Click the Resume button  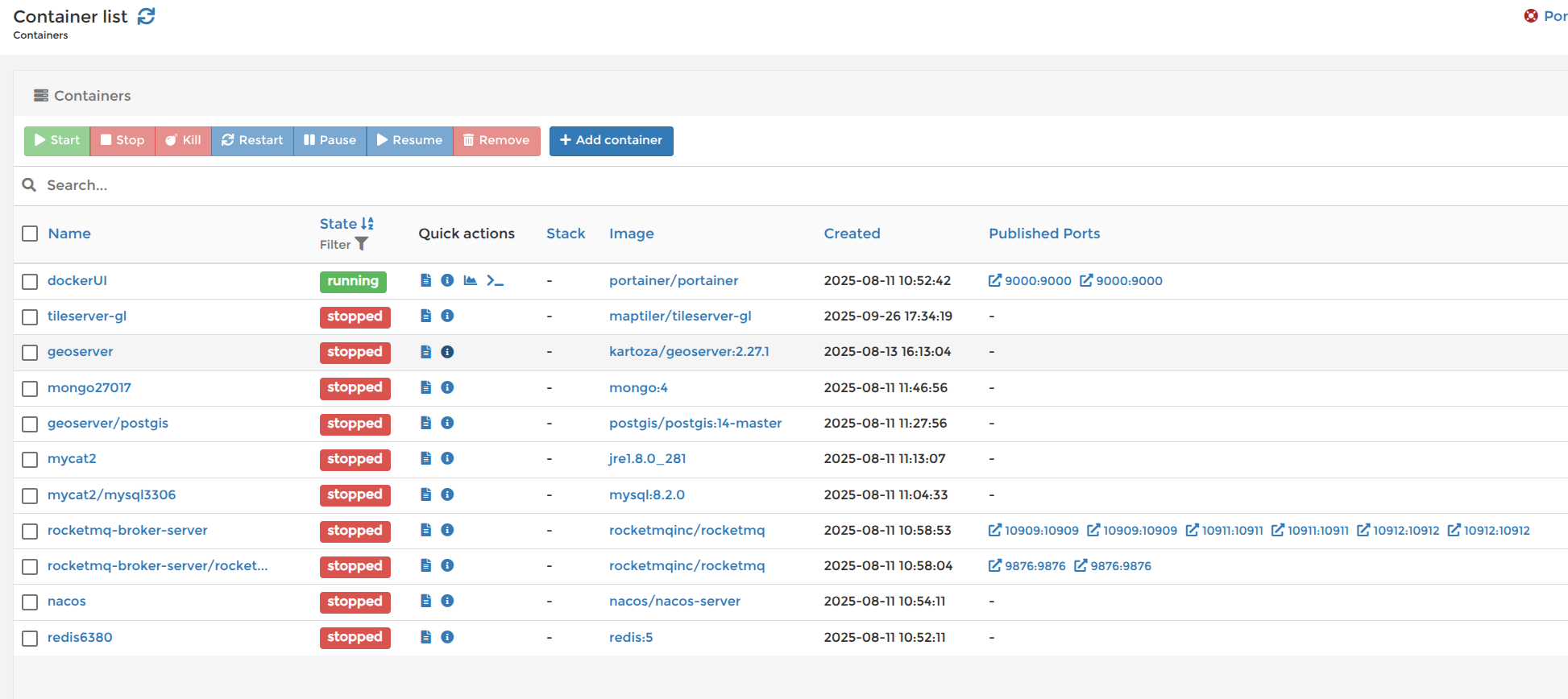pyautogui.click(x=409, y=140)
